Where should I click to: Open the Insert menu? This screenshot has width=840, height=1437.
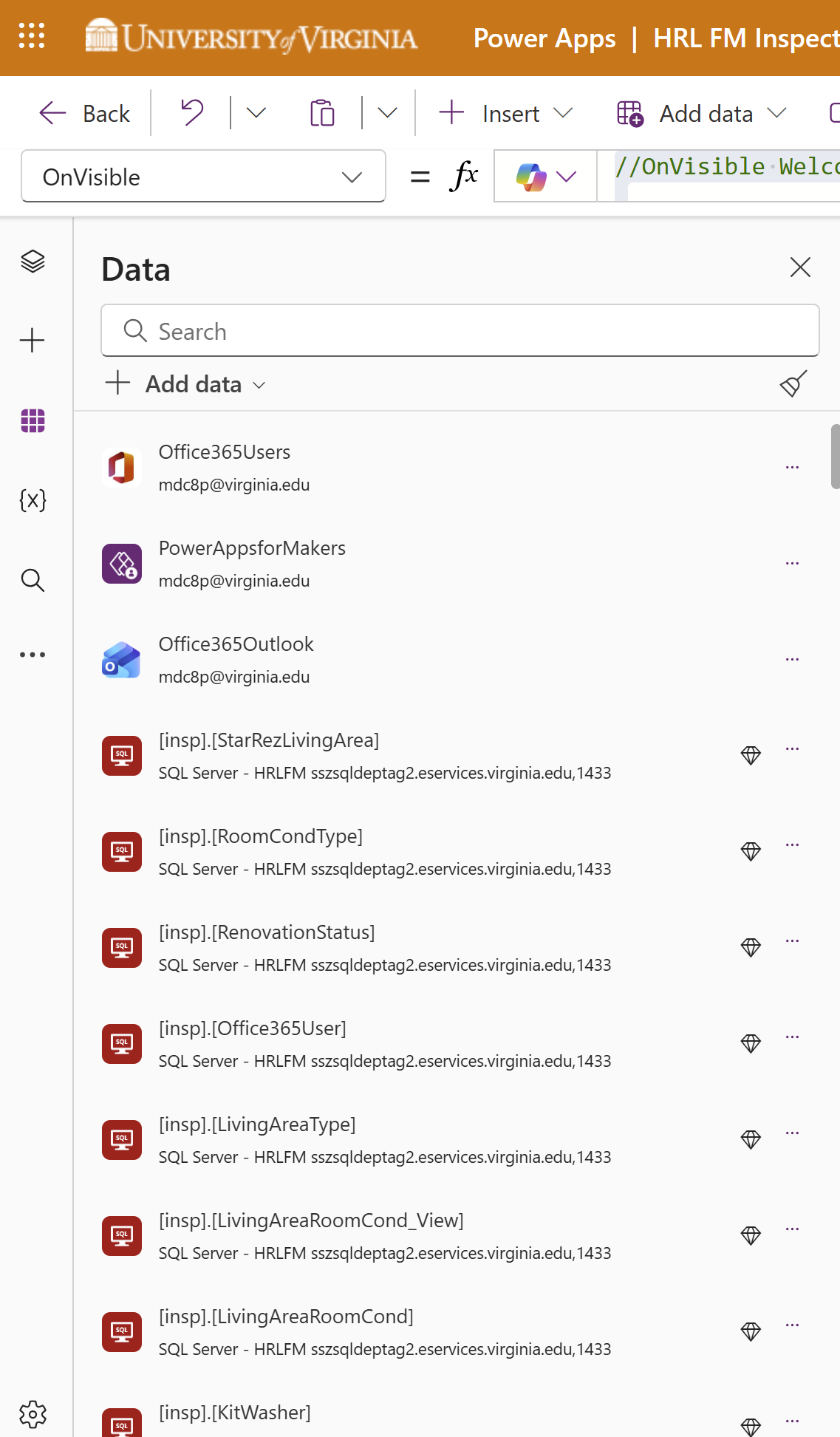(505, 114)
